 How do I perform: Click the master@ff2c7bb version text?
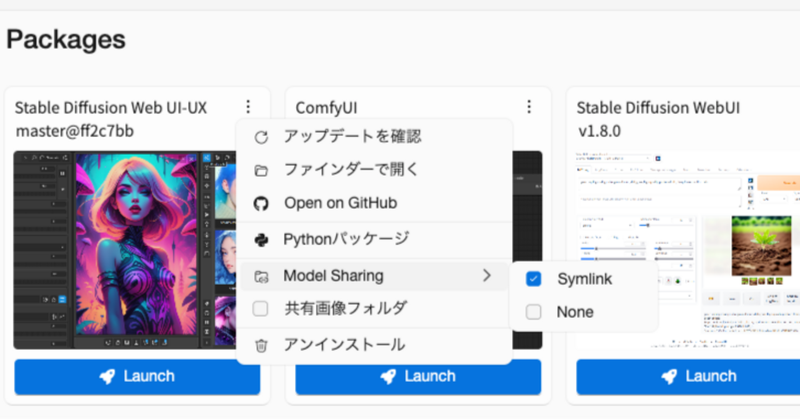(75, 131)
